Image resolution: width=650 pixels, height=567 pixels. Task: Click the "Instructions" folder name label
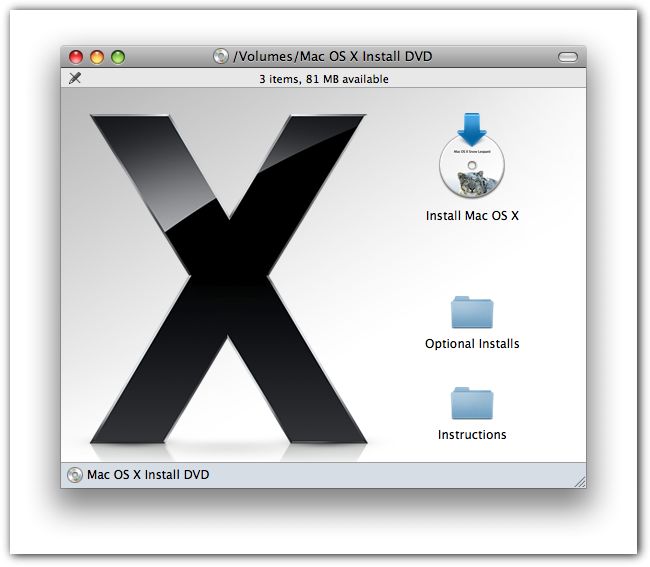click(472, 435)
